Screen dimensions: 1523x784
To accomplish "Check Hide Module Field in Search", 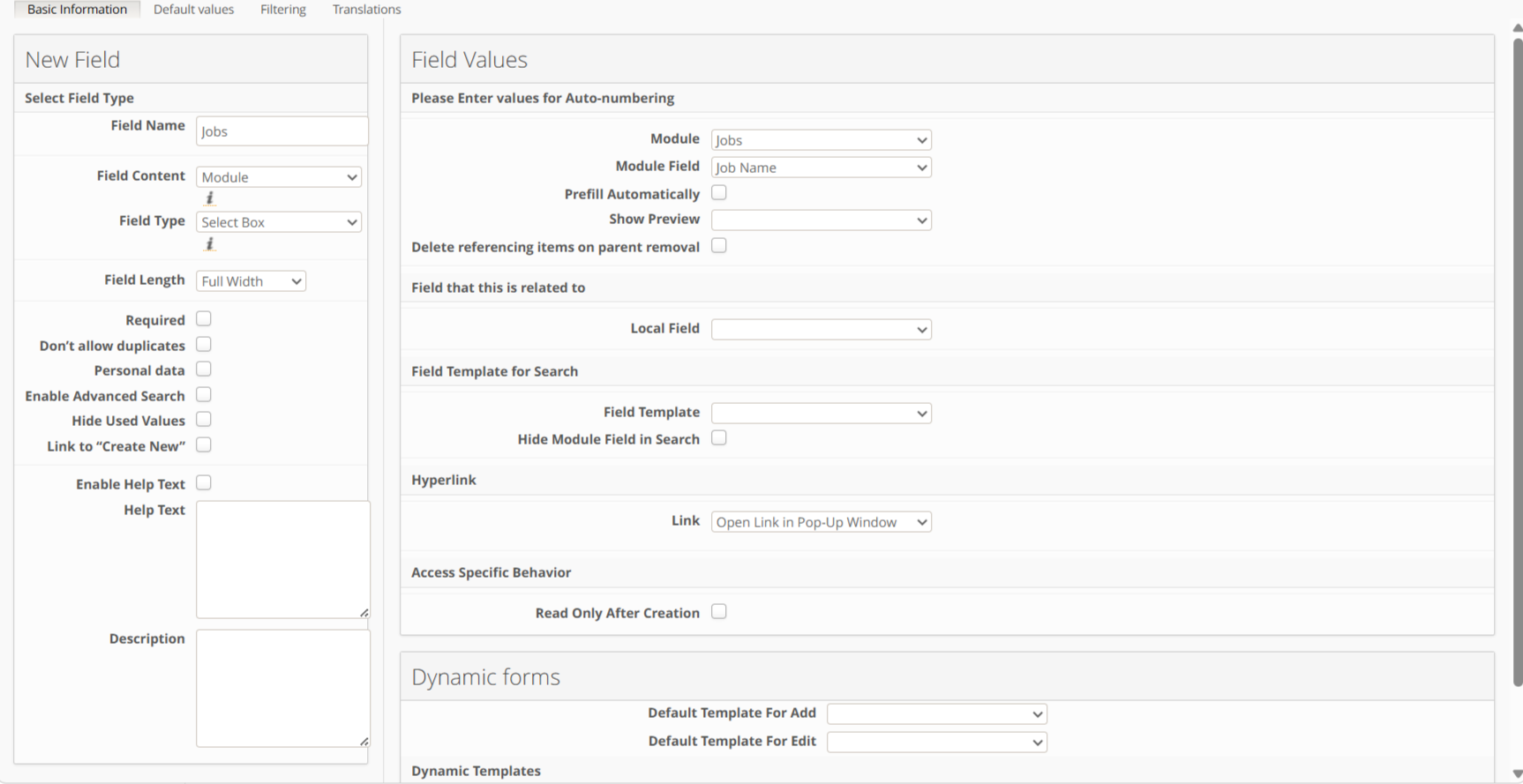I will [x=719, y=438].
